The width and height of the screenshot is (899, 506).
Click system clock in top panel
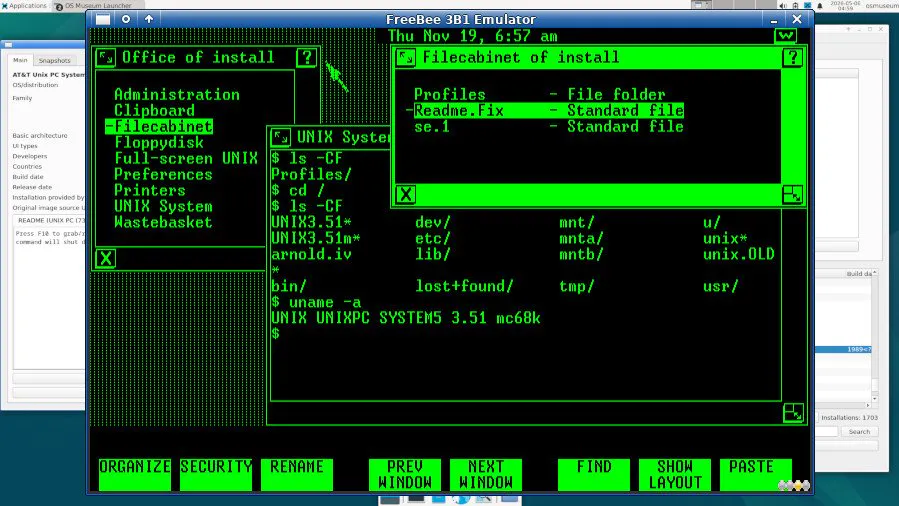click(x=845, y=5)
